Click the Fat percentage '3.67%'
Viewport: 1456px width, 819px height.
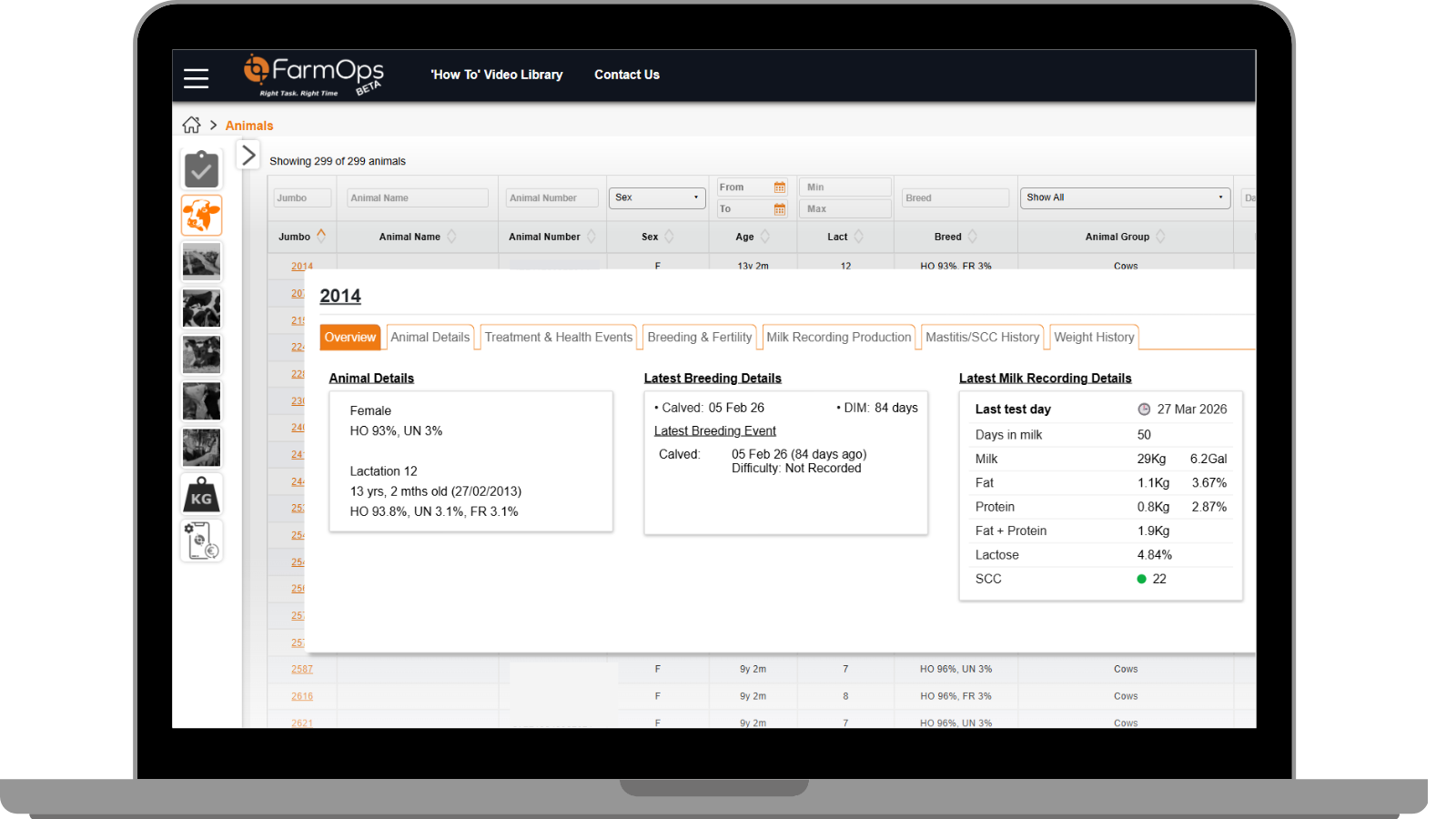[x=1209, y=483]
